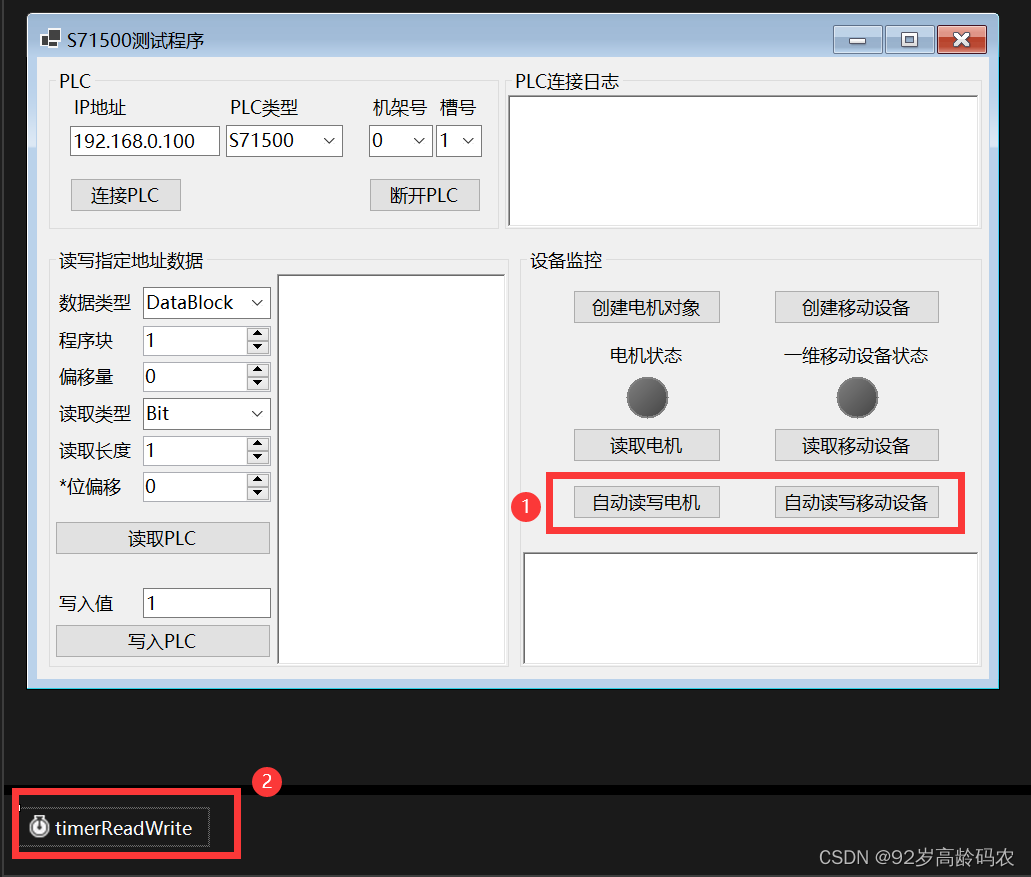
Task: Click the 断开PLC button
Action: pyautogui.click(x=425, y=195)
